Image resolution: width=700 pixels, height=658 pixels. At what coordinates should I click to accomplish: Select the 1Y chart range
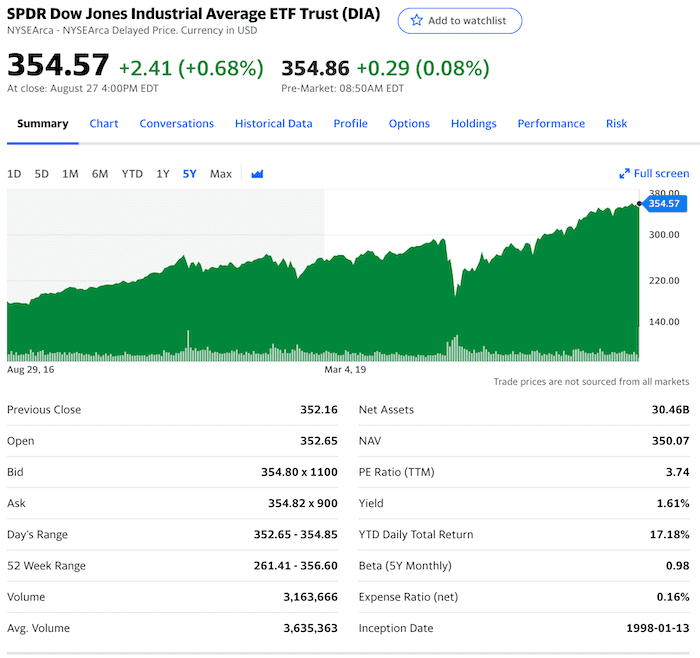[x=163, y=174]
